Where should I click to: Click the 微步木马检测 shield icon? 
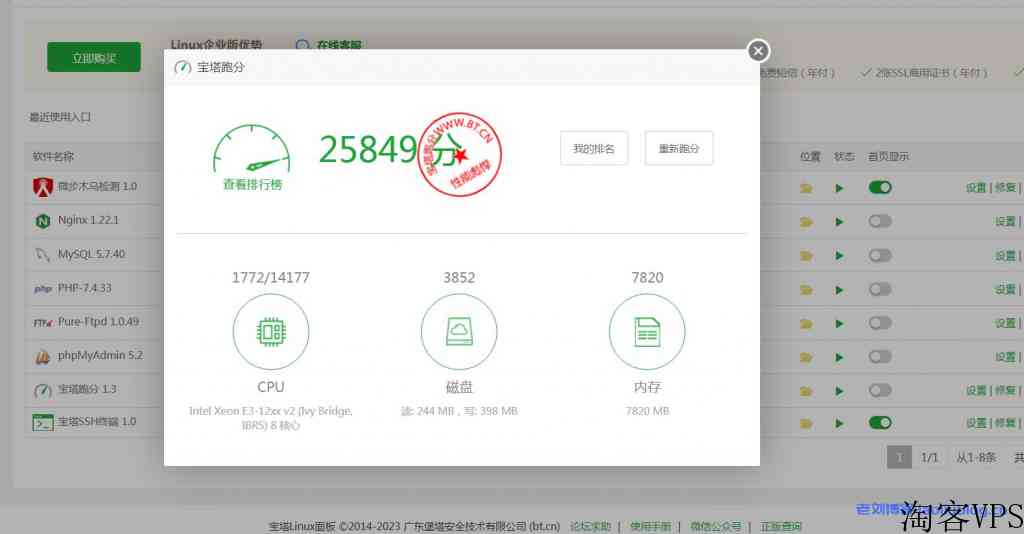click(x=43, y=187)
